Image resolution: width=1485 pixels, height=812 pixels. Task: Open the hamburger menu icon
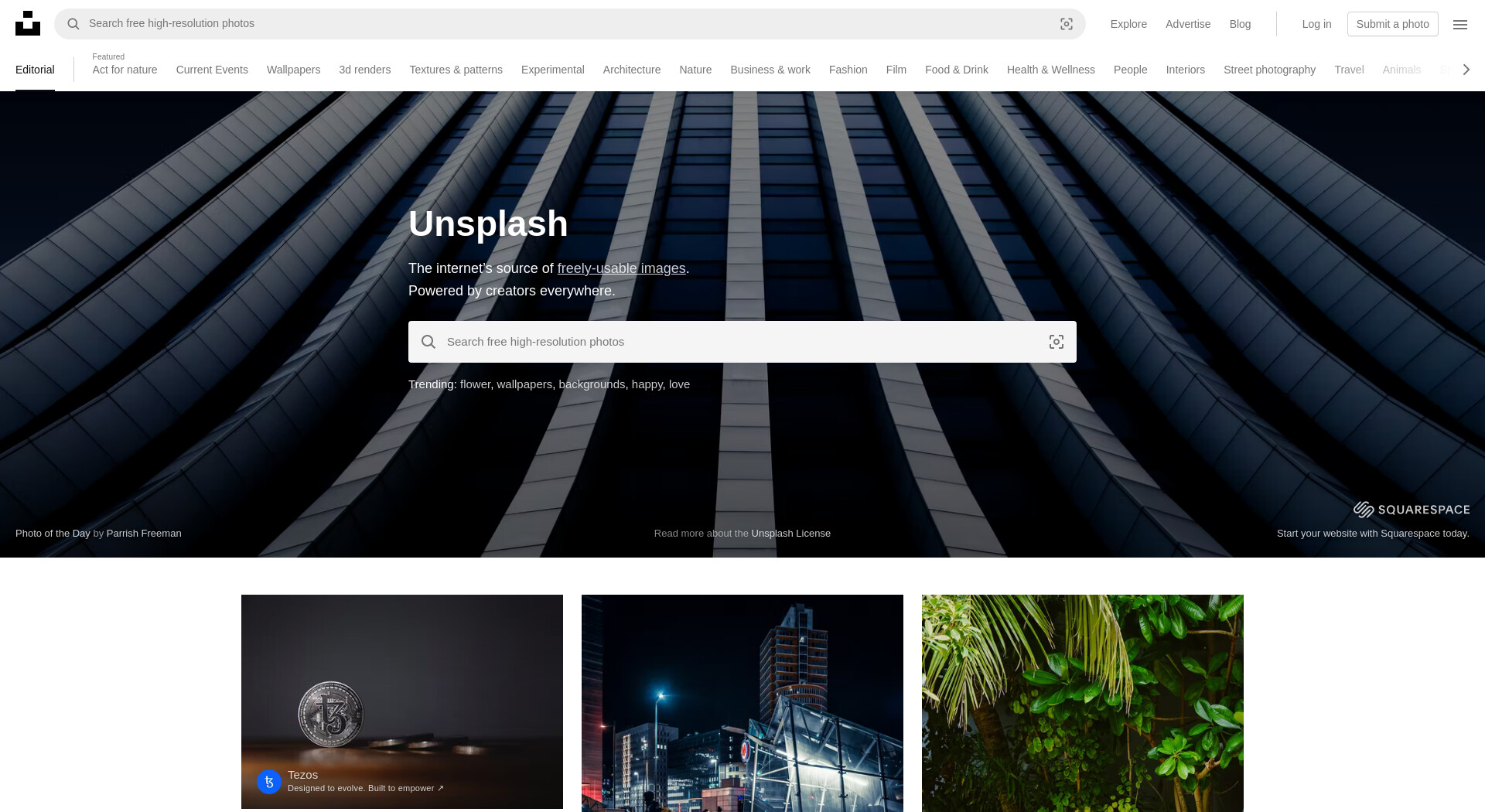[x=1460, y=24]
